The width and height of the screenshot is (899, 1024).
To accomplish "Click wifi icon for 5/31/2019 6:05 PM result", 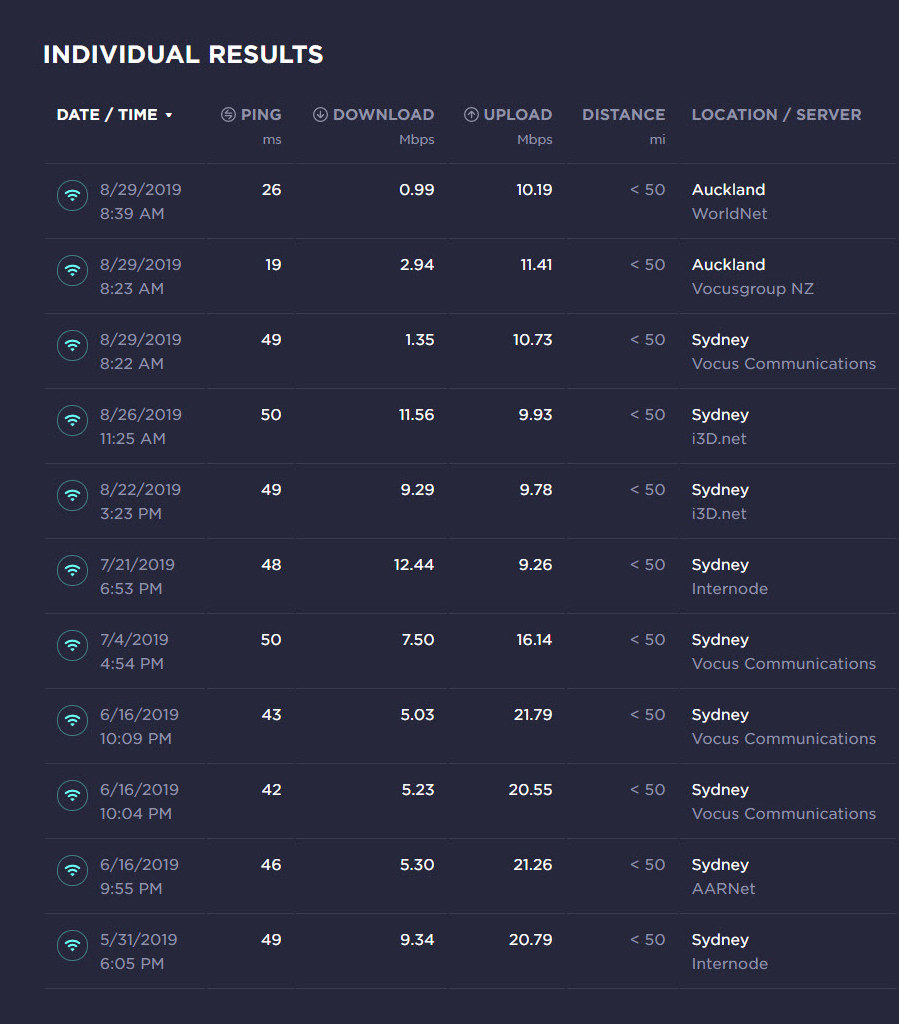I will coord(72,946).
